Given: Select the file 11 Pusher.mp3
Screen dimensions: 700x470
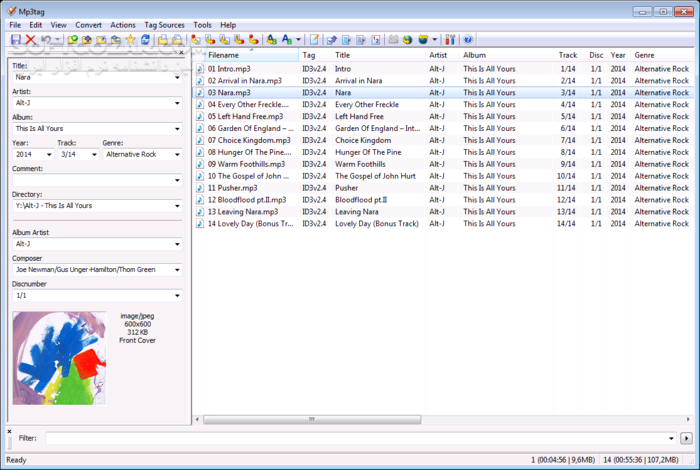Looking at the screenshot, I should point(232,188).
